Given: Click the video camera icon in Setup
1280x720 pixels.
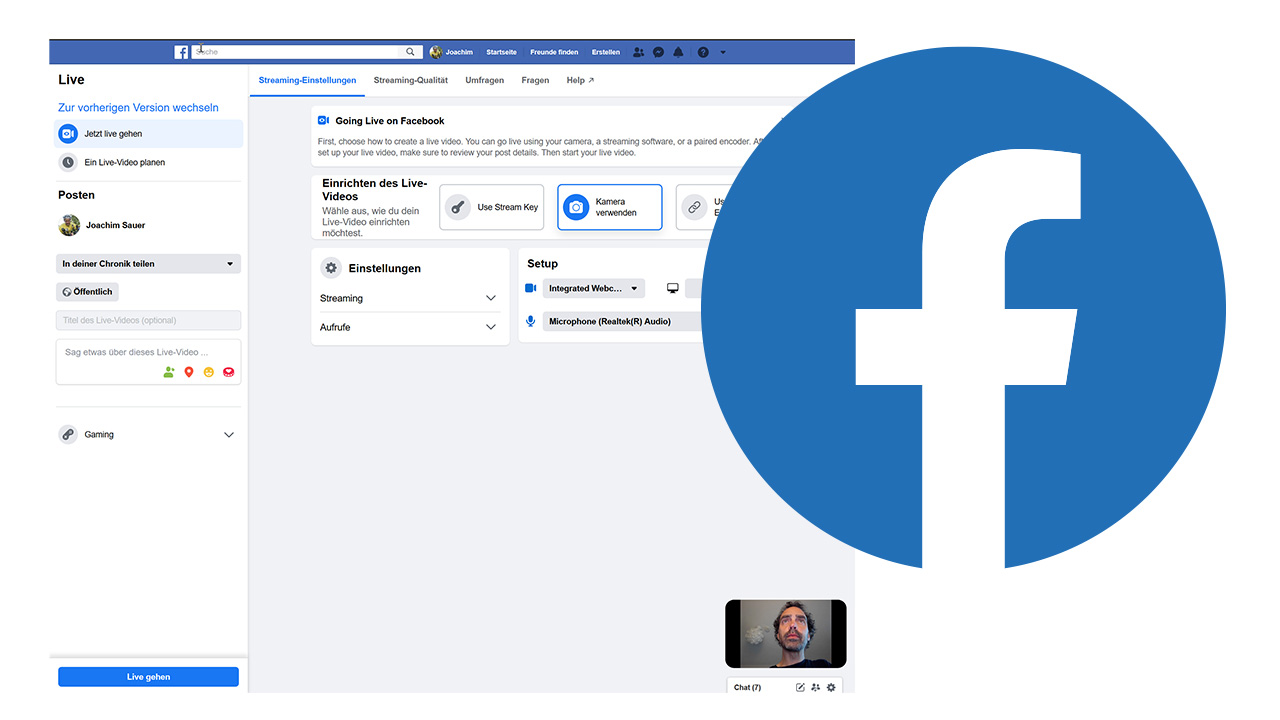Looking at the screenshot, I should click(x=531, y=288).
